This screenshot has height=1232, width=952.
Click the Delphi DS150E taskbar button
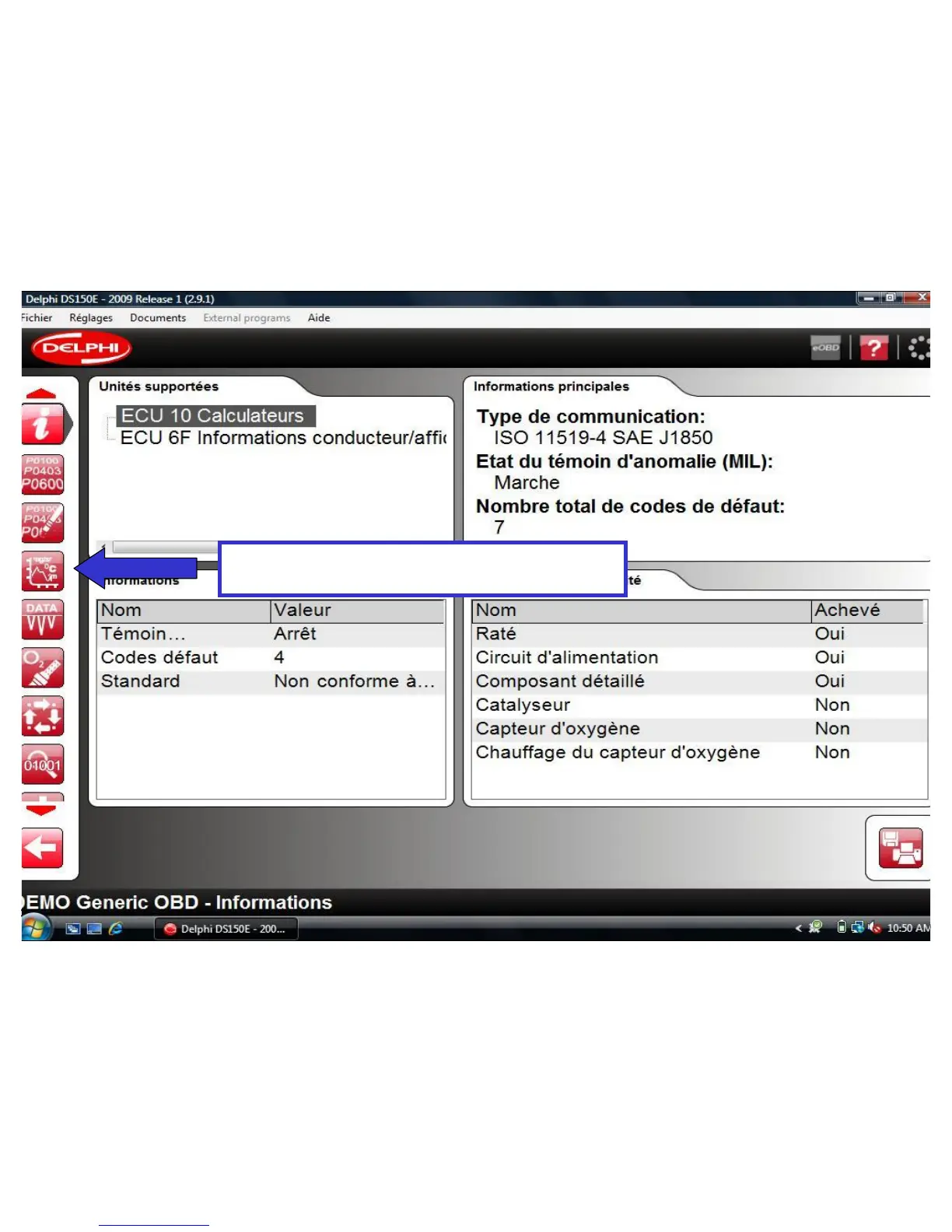(226, 929)
